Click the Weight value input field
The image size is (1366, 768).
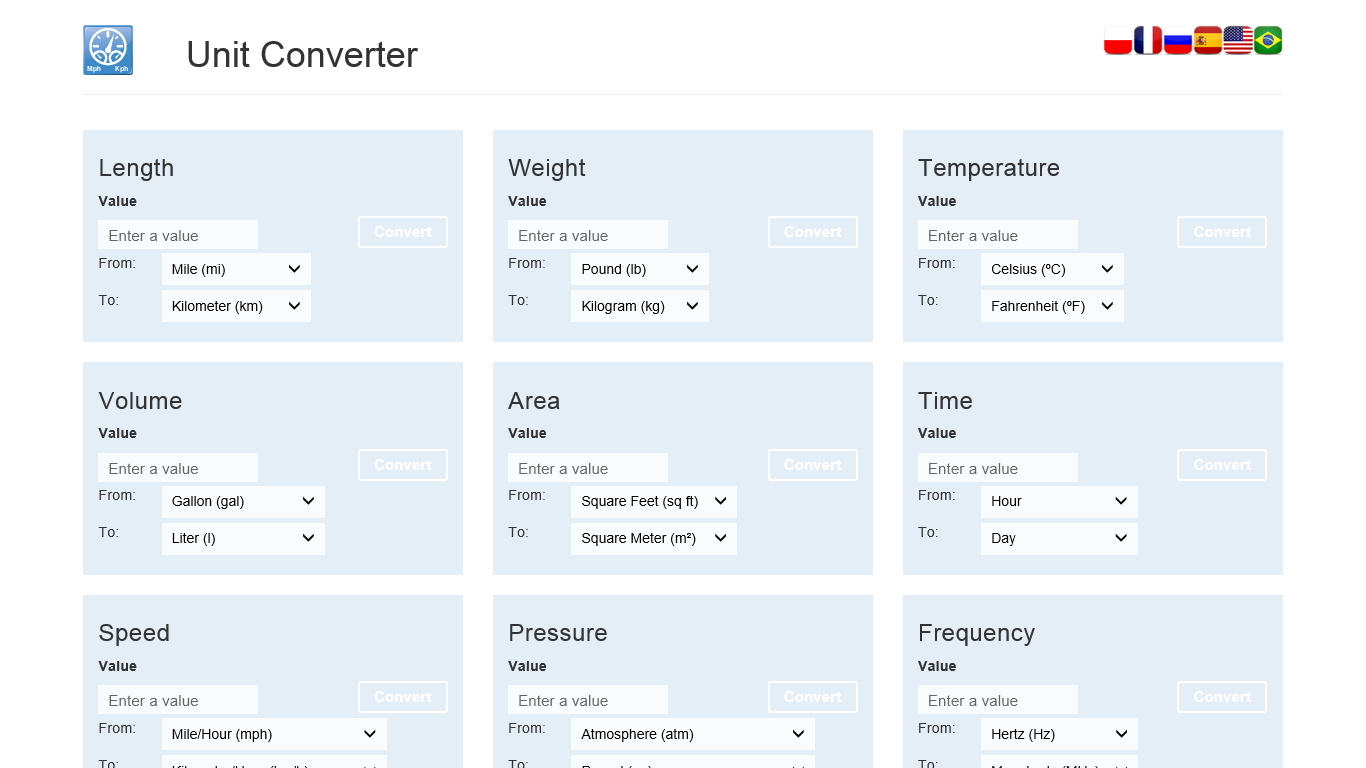[x=588, y=236]
